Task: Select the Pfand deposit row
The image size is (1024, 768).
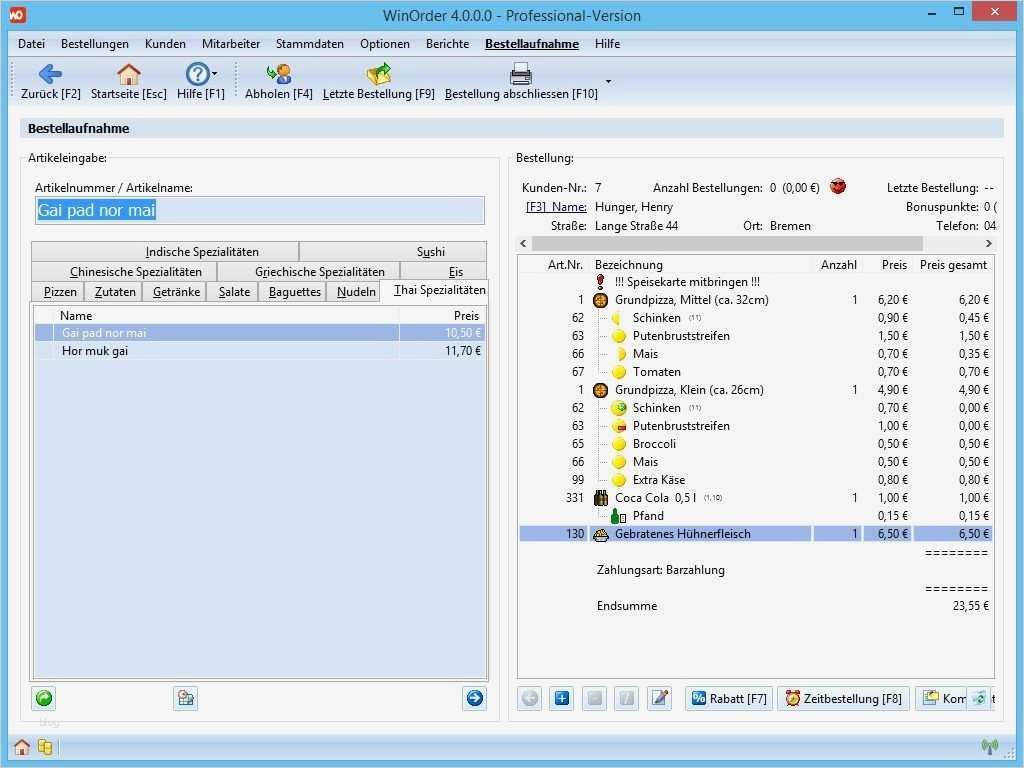Action: [x=756, y=516]
